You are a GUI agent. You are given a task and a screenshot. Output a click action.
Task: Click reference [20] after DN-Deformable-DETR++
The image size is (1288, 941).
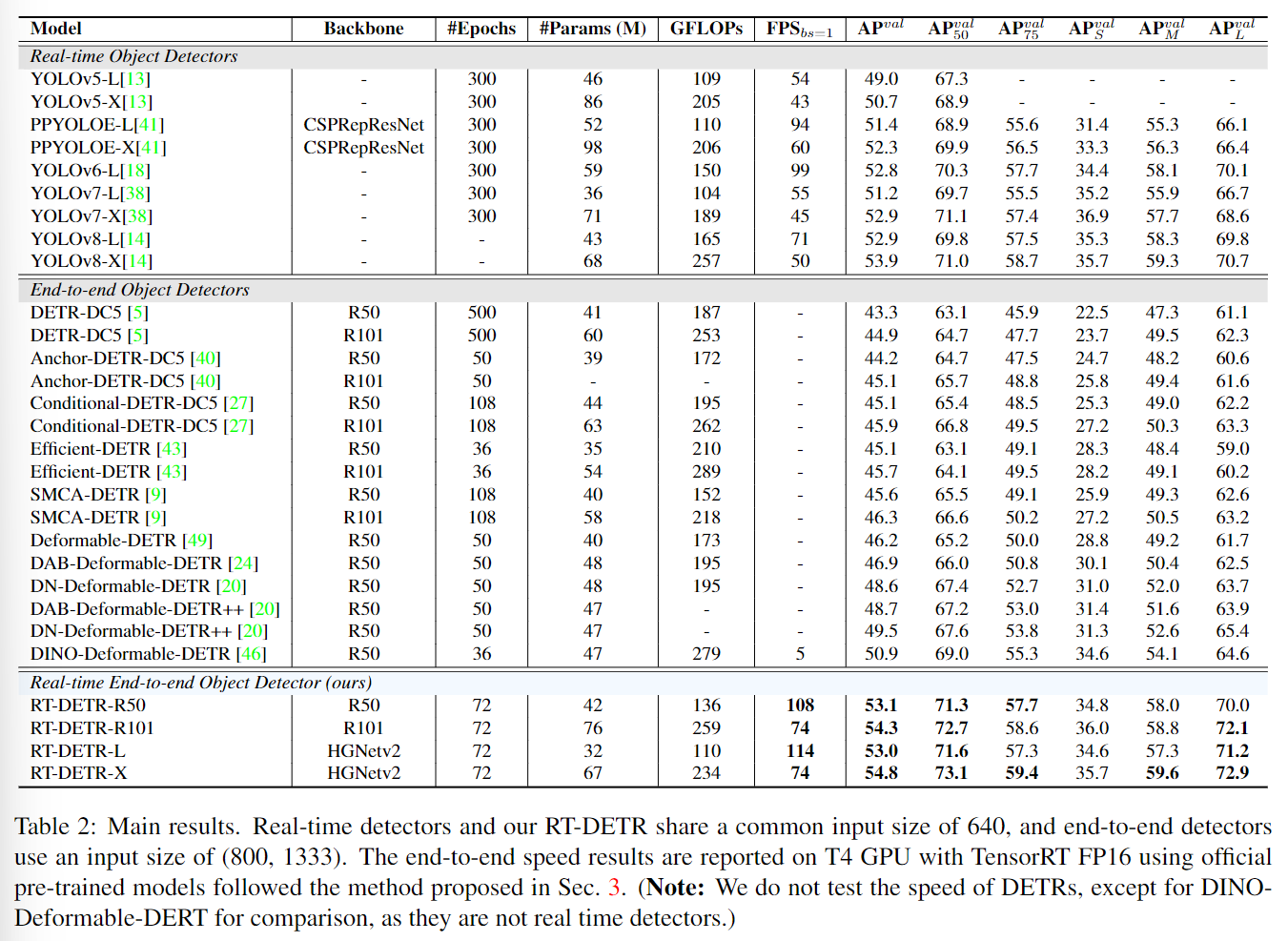pos(253,631)
